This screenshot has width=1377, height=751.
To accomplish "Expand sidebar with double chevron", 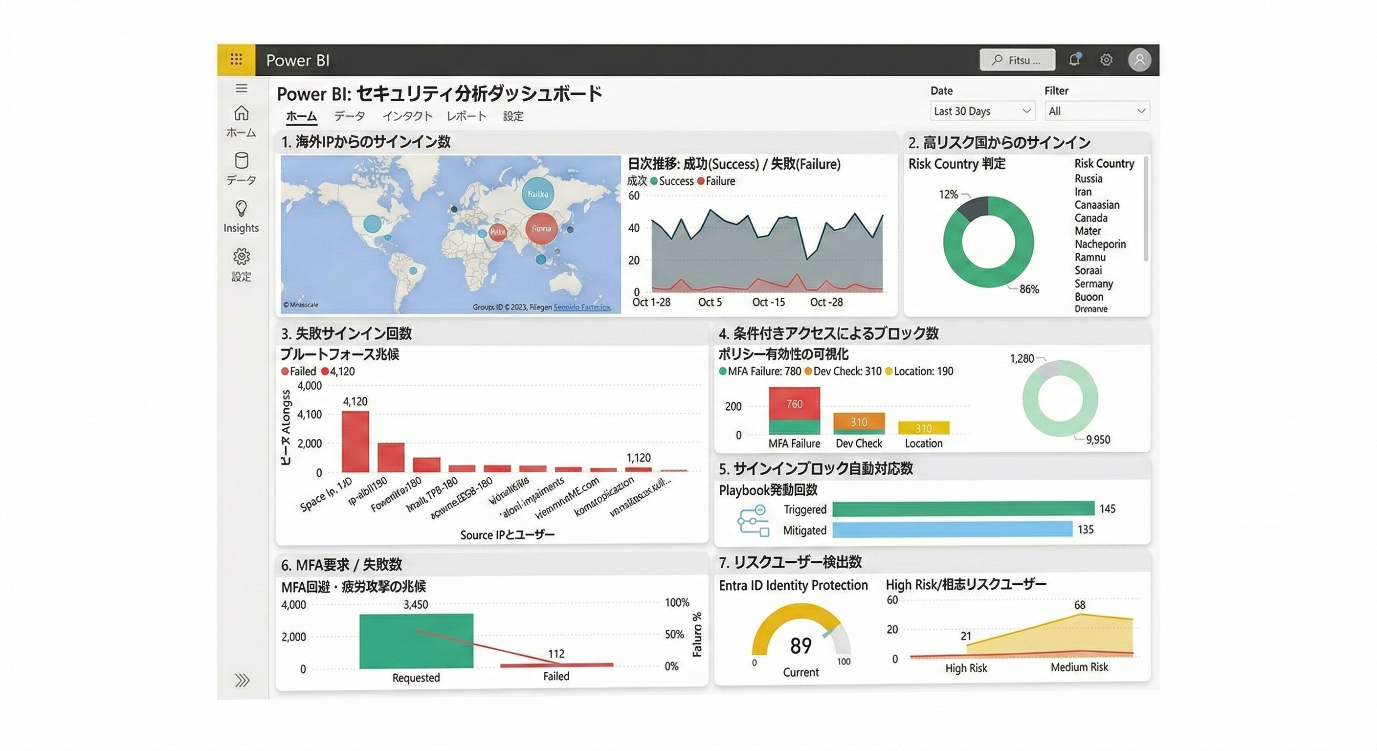I will click(x=242, y=681).
